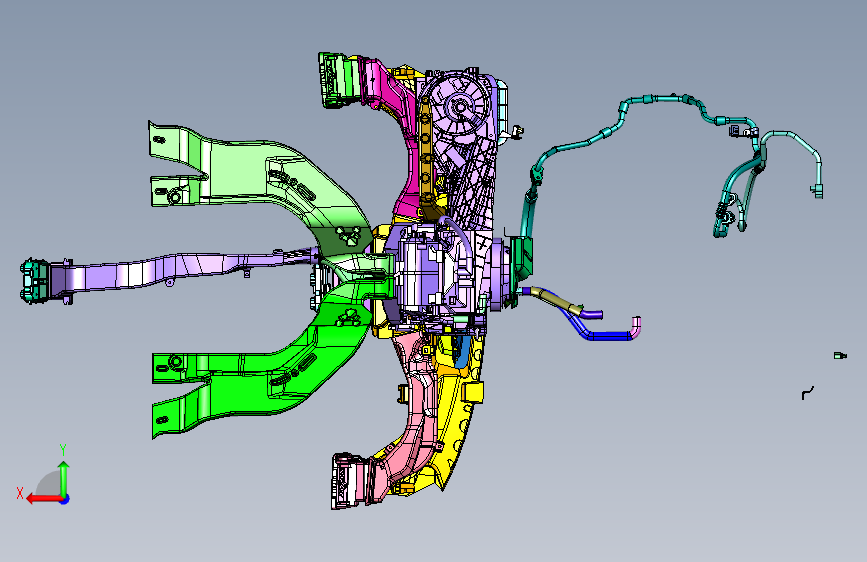Select the teal vent at lavender duct end
867x562 pixels.
coord(35,280)
